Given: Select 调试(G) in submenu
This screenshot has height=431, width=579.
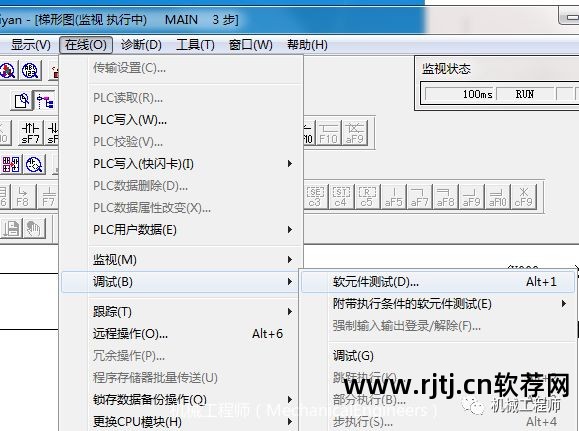Looking at the screenshot, I should [438, 356].
